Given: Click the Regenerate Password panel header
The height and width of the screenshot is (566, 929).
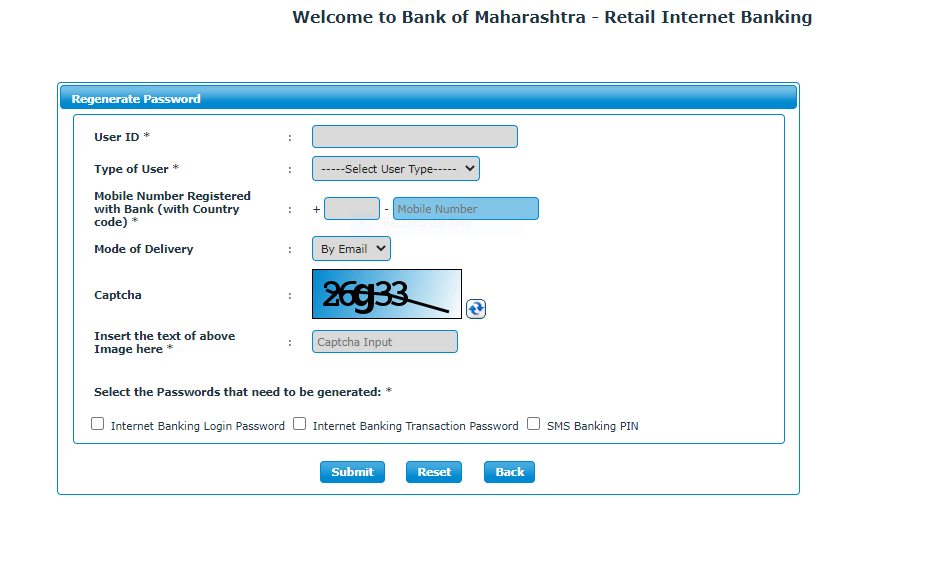Looking at the screenshot, I should (428, 98).
